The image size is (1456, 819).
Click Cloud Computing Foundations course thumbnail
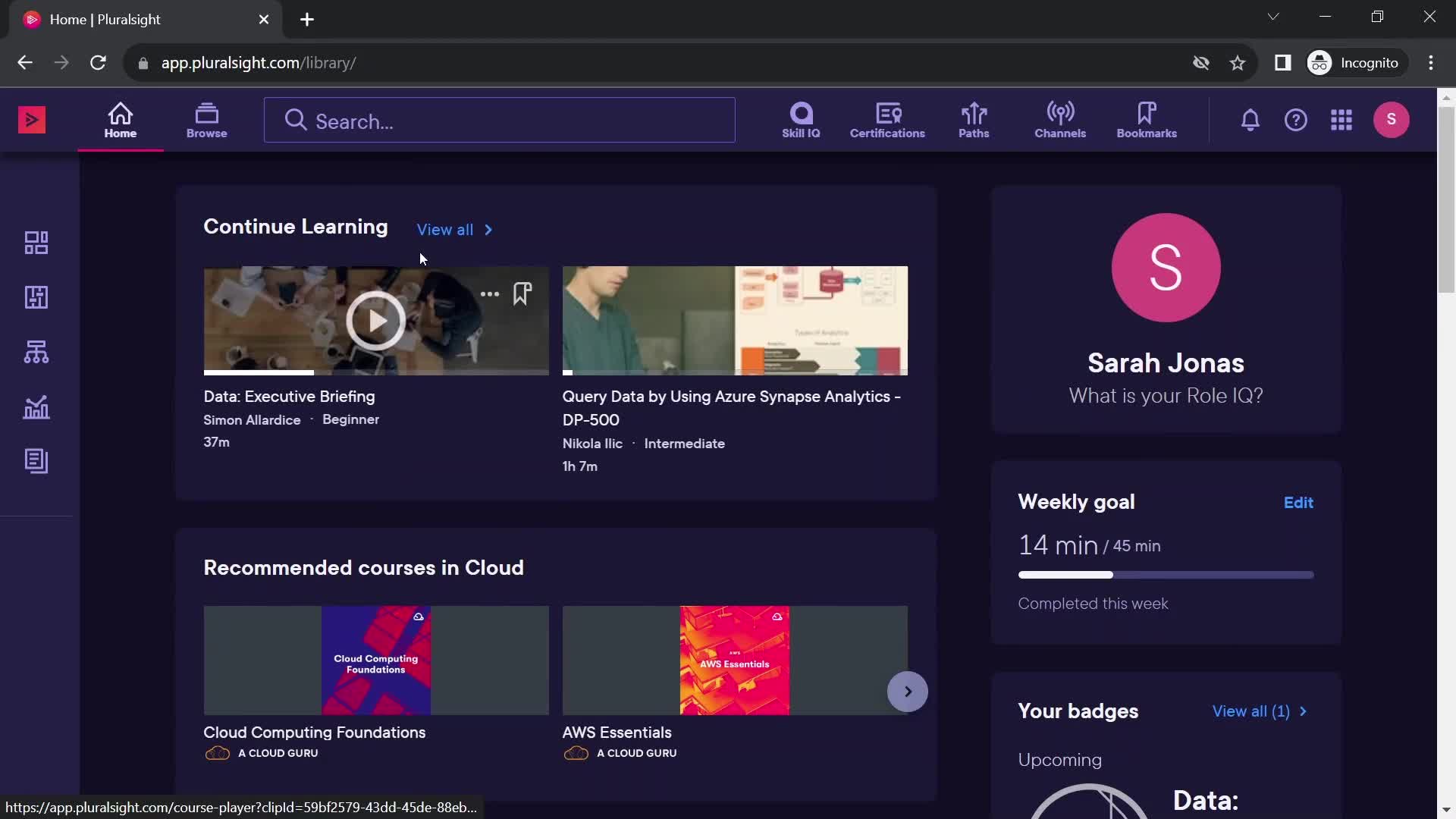(x=375, y=661)
